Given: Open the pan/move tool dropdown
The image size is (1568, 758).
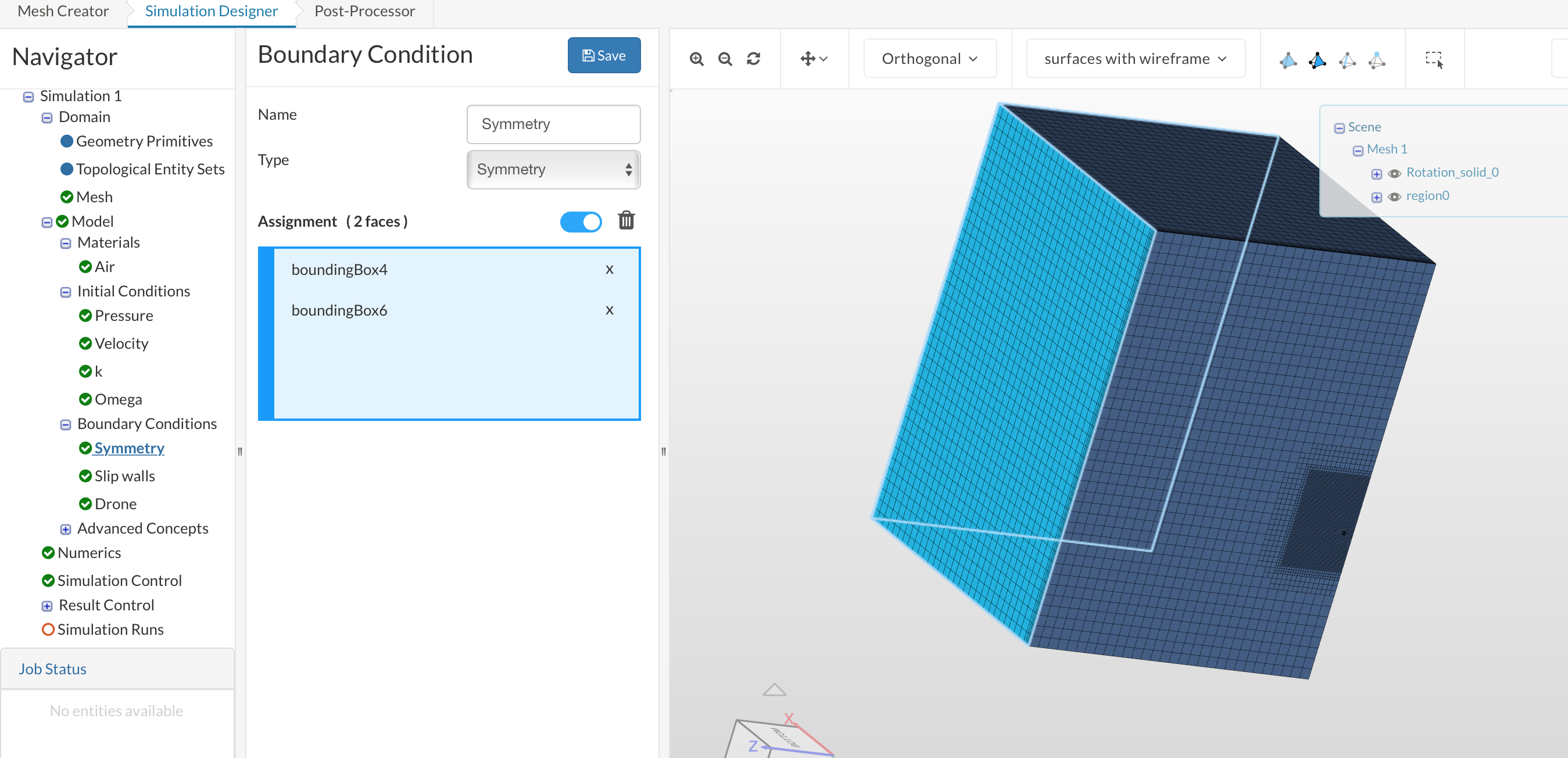Looking at the screenshot, I should pos(813,59).
